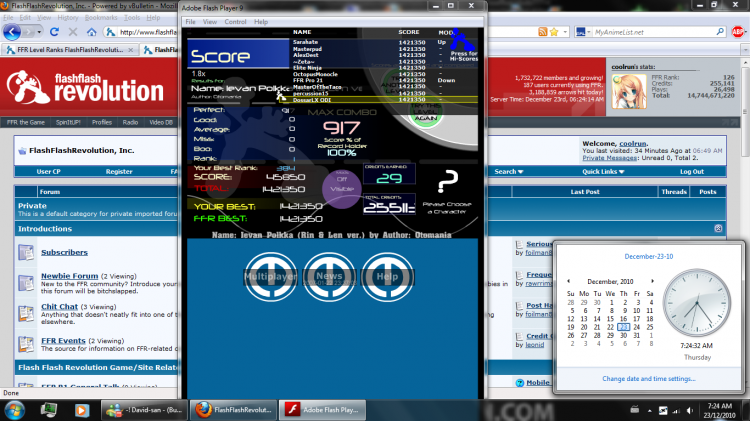The height and width of the screenshot is (421, 750).
Task: Bookmark the page with the star icon
Action: click(554, 32)
